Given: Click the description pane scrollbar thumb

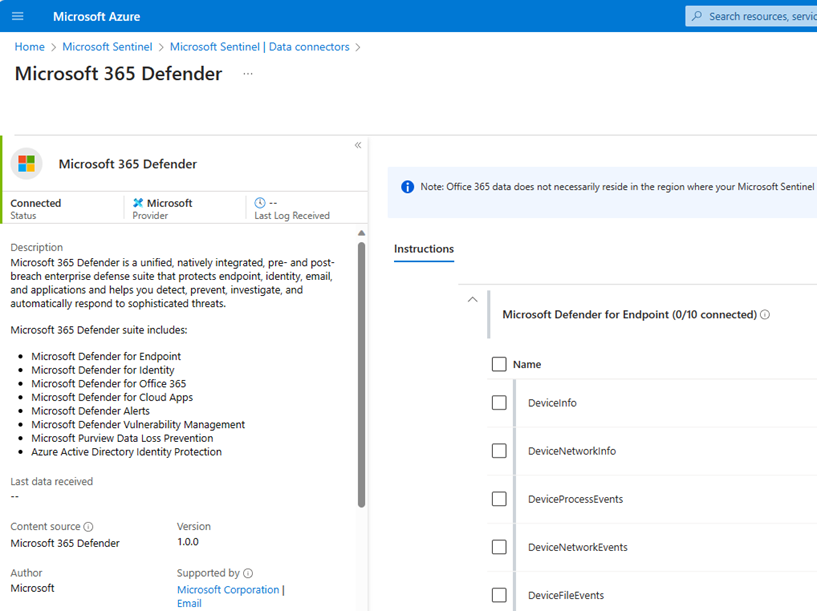Looking at the screenshot, I should click(362, 375).
